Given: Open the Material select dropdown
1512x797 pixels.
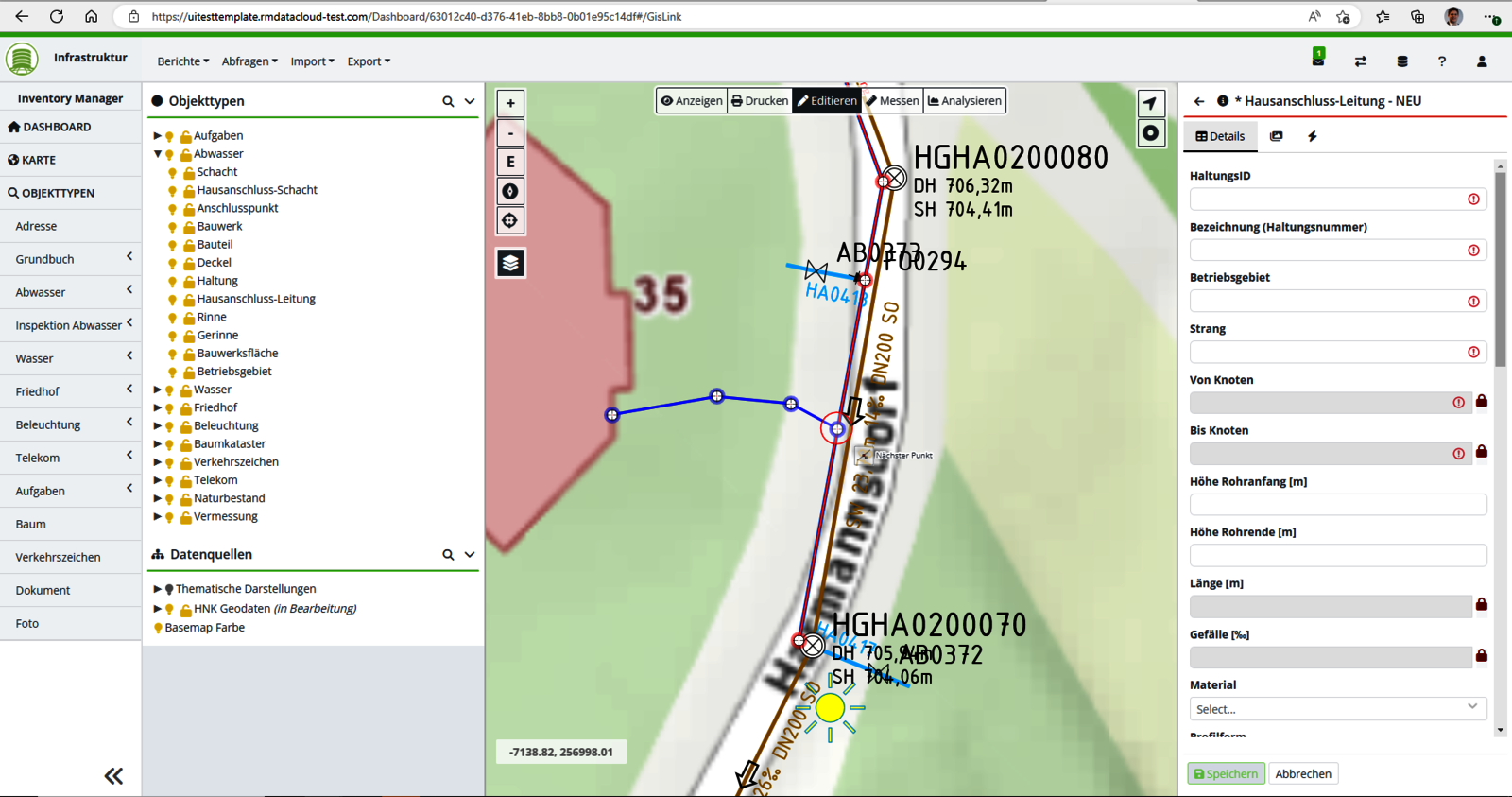Looking at the screenshot, I should pyautogui.click(x=1337, y=708).
